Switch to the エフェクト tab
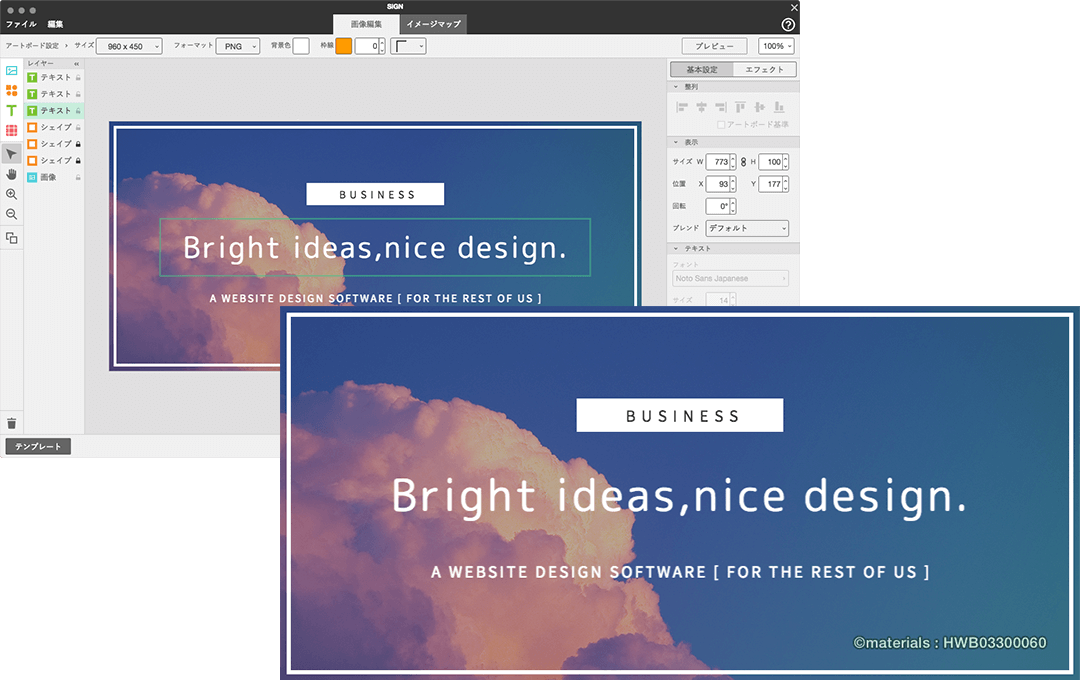Screen dimensions: 1080x680 [x=765, y=70]
